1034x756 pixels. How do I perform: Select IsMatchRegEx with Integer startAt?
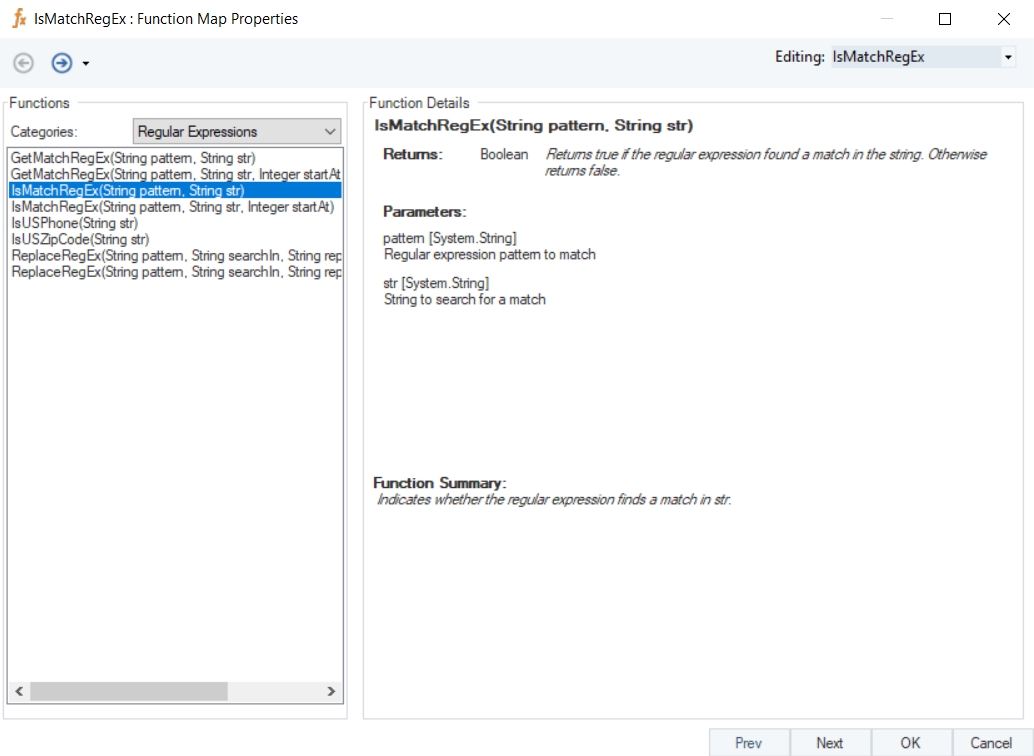[172, 207]
